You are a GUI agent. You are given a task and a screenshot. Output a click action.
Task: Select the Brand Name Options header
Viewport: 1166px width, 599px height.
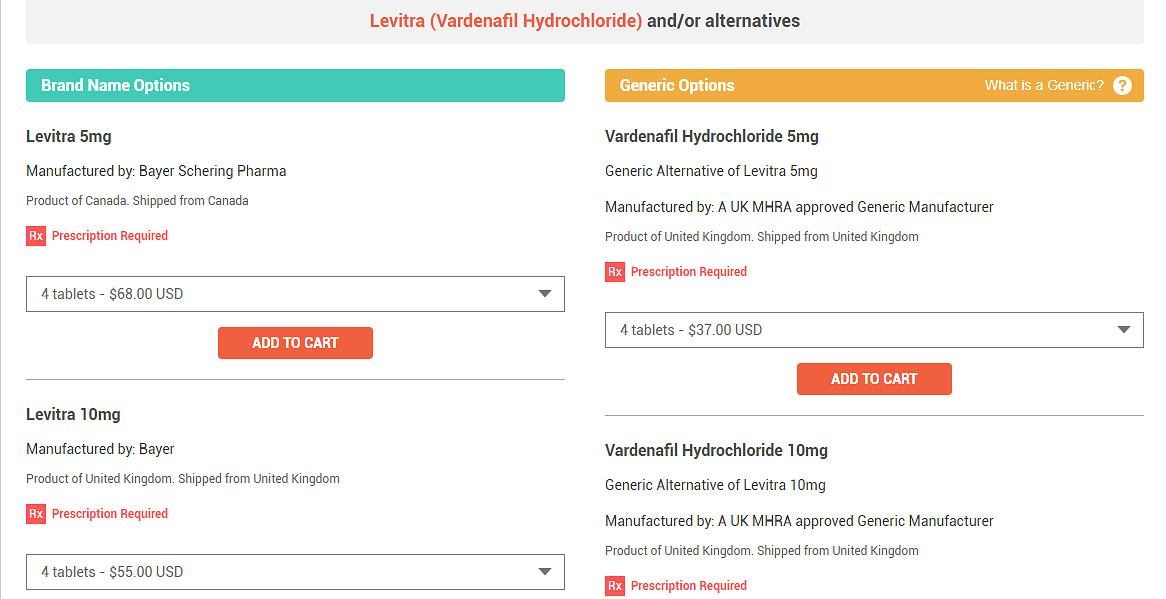[x=295, y=85]
